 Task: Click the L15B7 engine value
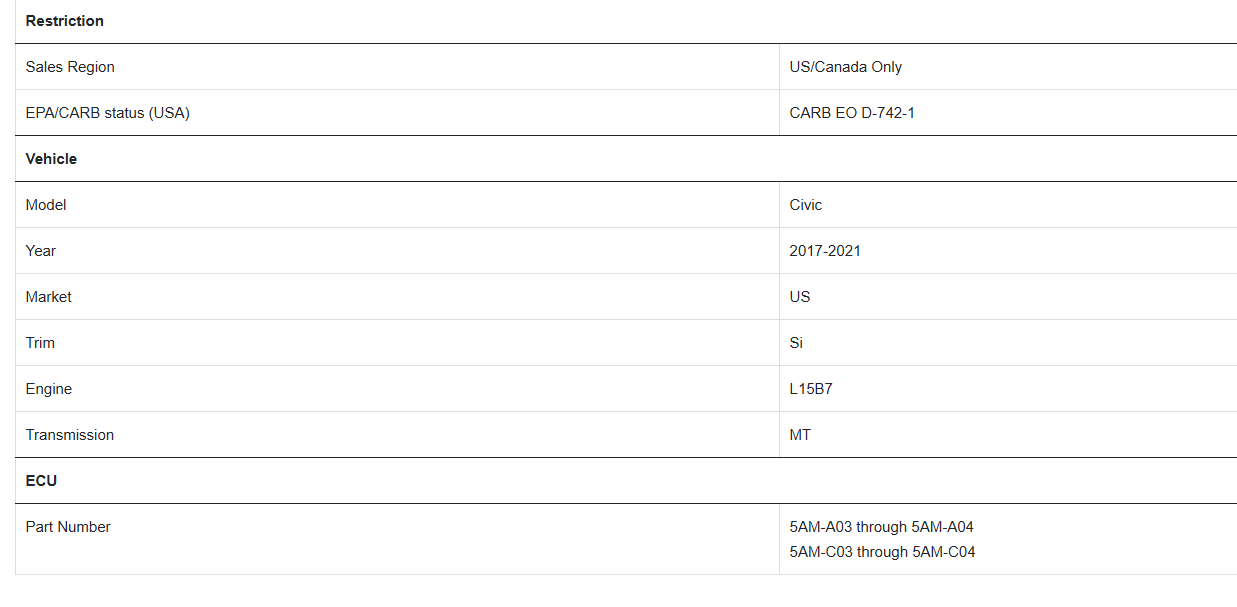811,389
